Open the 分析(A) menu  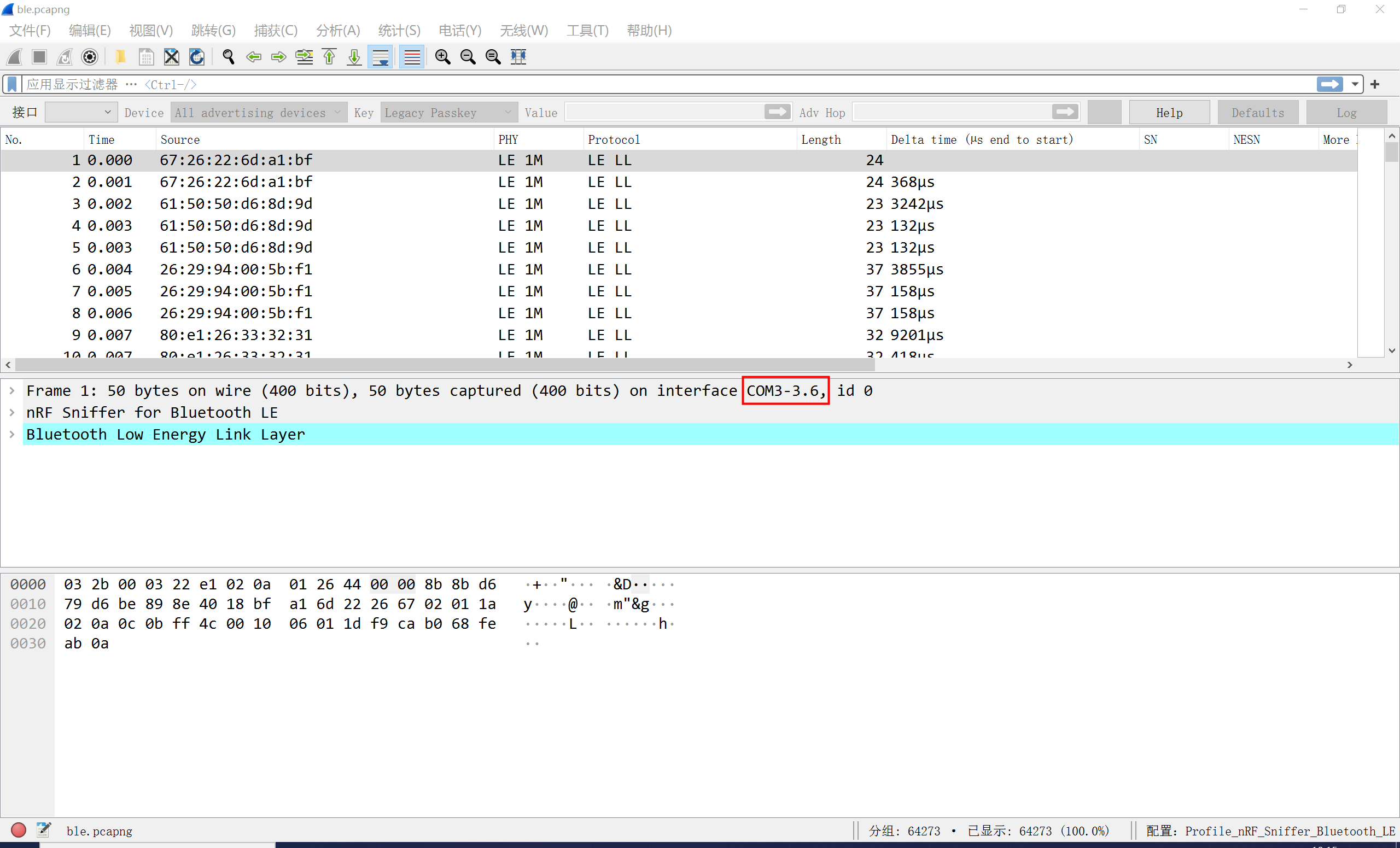tap(337, 31)
